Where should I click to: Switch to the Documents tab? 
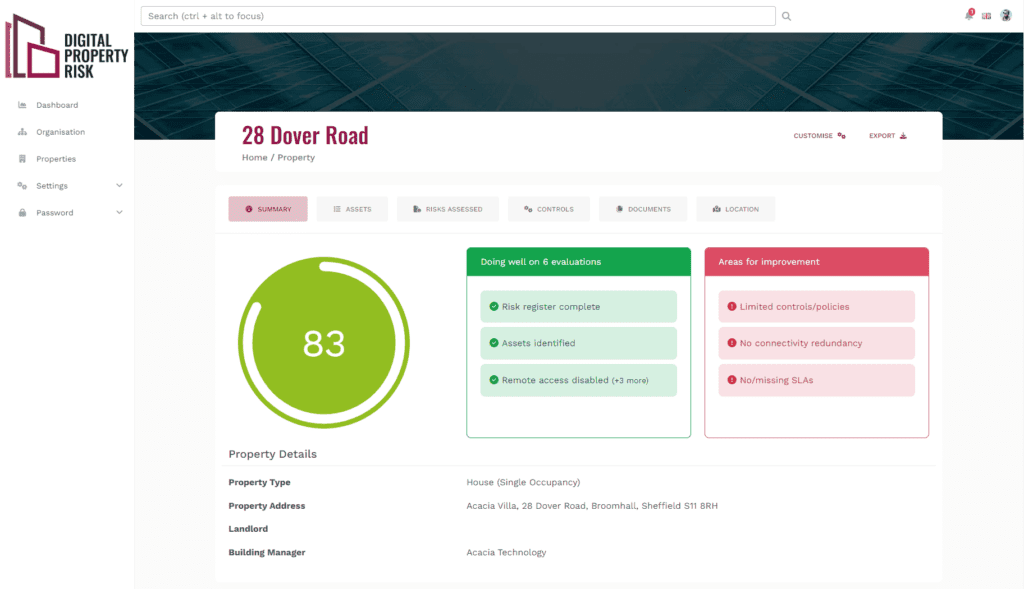642,209
